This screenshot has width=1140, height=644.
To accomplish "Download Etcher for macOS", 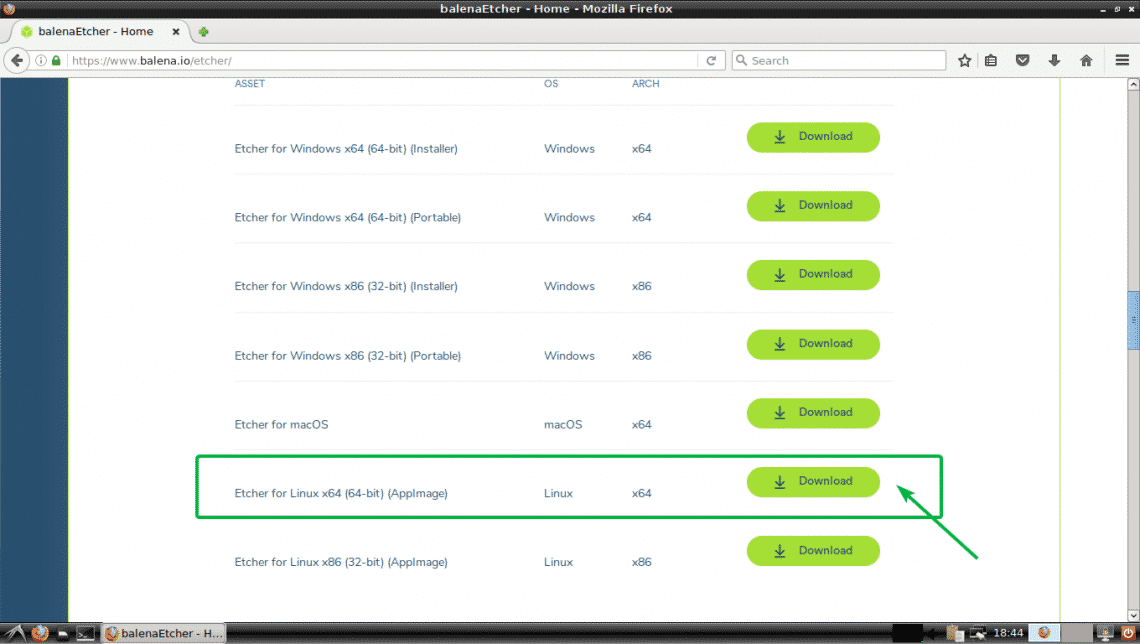I will (813, 413).
